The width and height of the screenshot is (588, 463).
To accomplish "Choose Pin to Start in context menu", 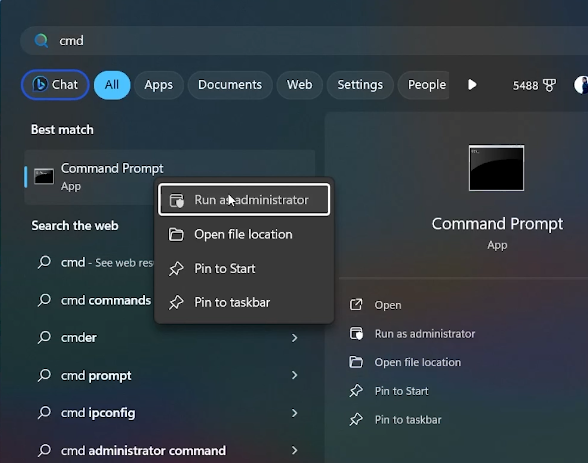I will [x=244, y=269].
